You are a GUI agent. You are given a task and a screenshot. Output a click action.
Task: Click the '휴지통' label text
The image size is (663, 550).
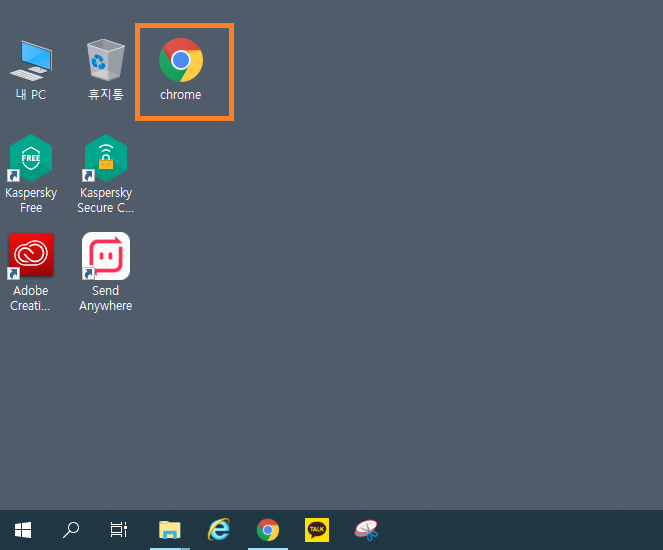click(106, 94)
